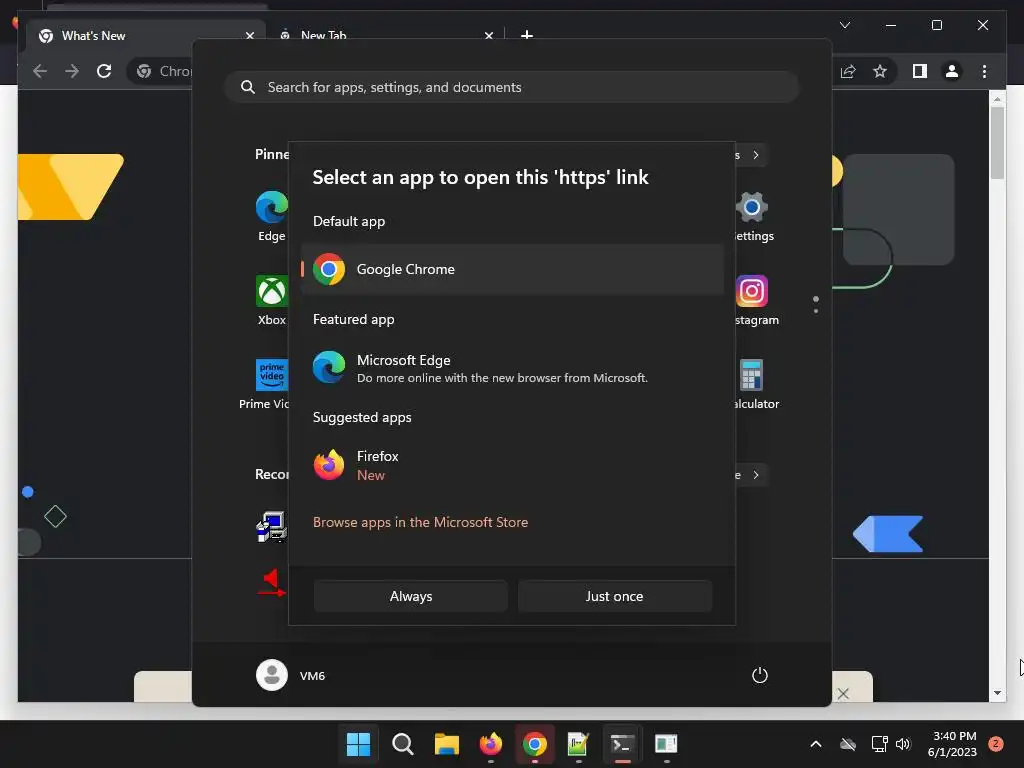Click Chrome page vertical scrollbar thumb
Image resolution: width=1024 pixels, height=768 pixels.
[x=997, y=142]
